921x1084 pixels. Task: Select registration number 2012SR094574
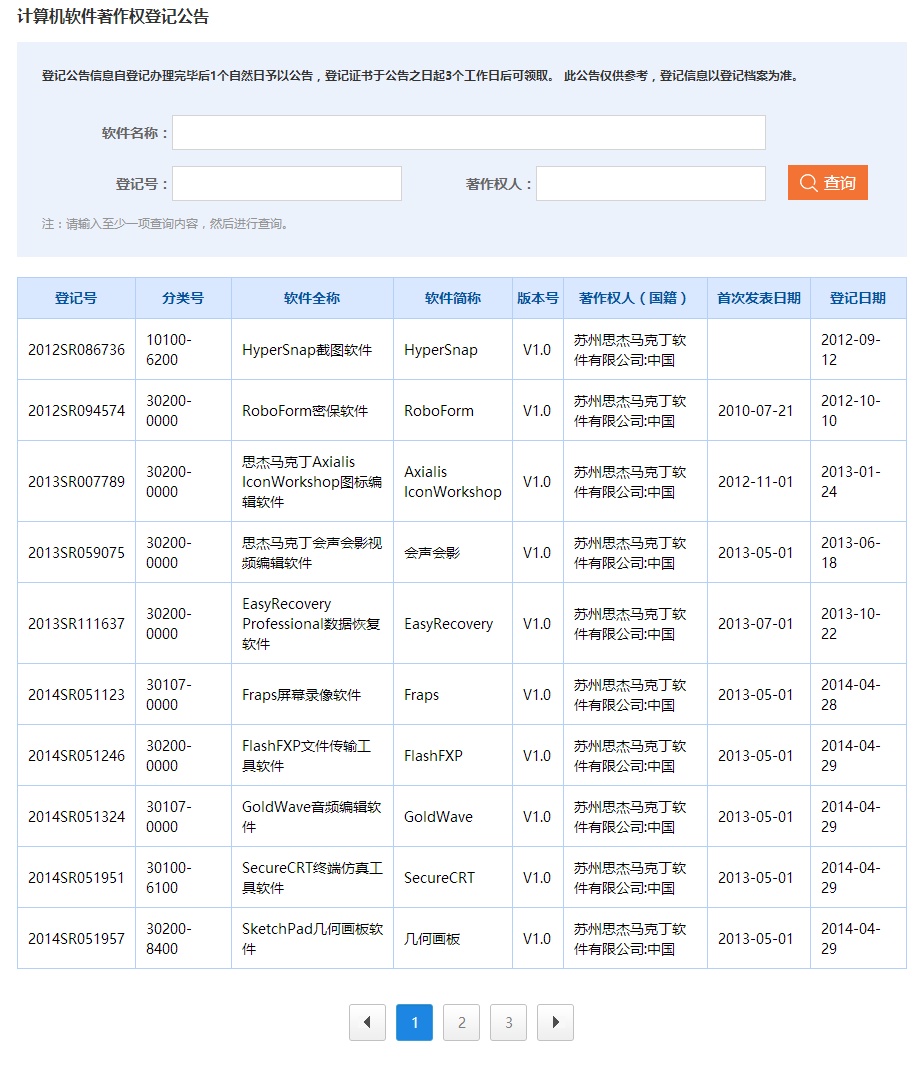click(76, 411)
